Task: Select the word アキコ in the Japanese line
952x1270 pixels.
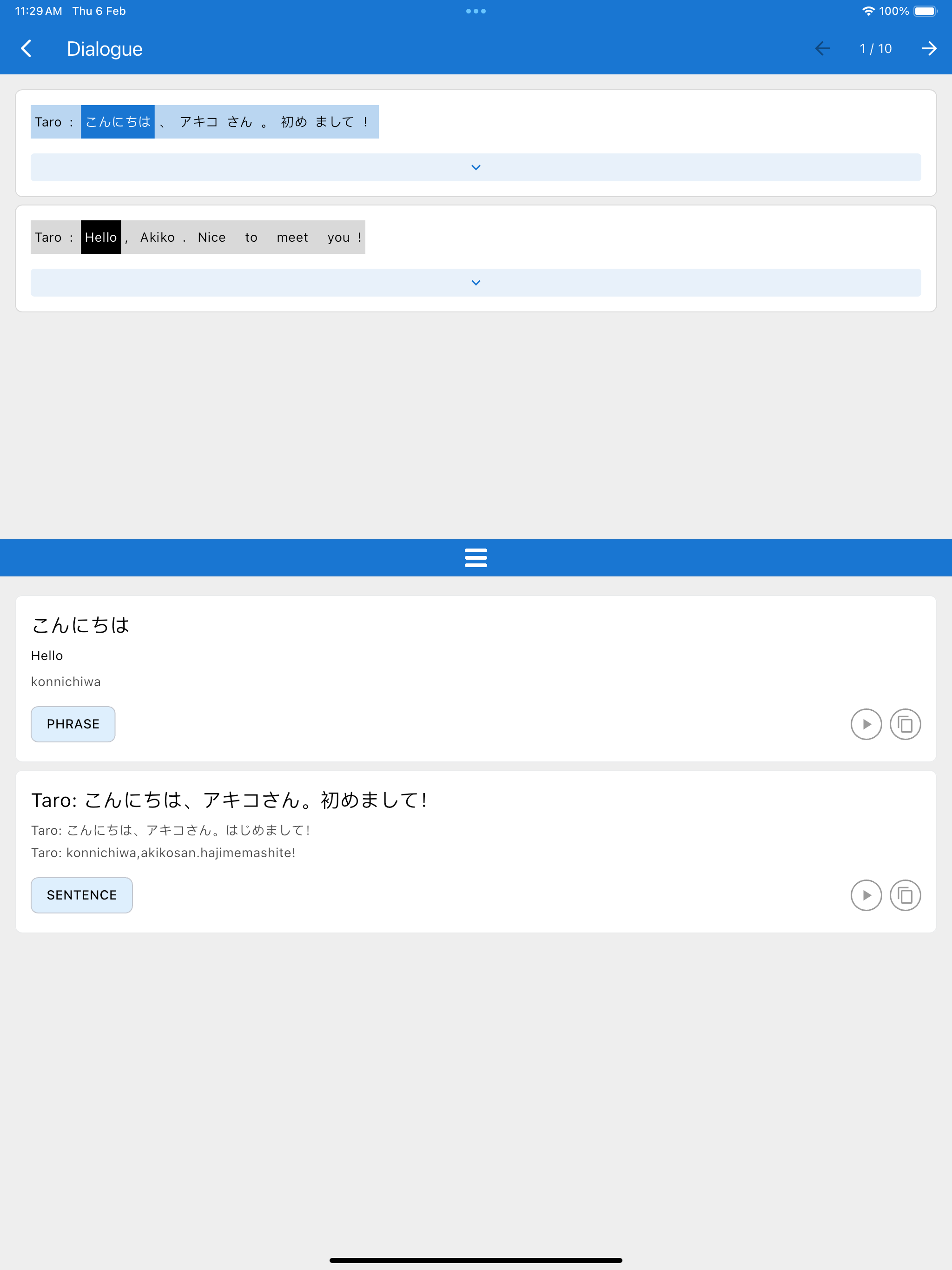Action: [x=198, y=122]
